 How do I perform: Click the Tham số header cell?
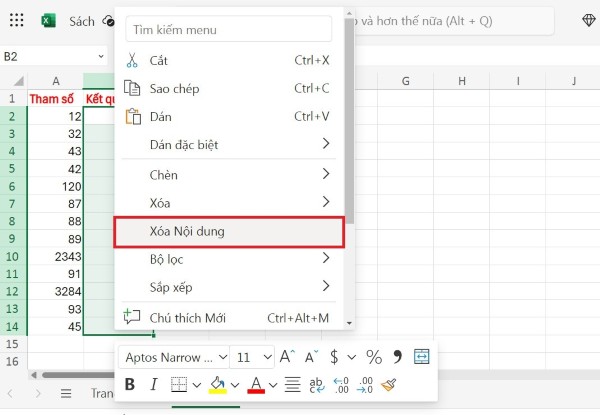[55, 99]
